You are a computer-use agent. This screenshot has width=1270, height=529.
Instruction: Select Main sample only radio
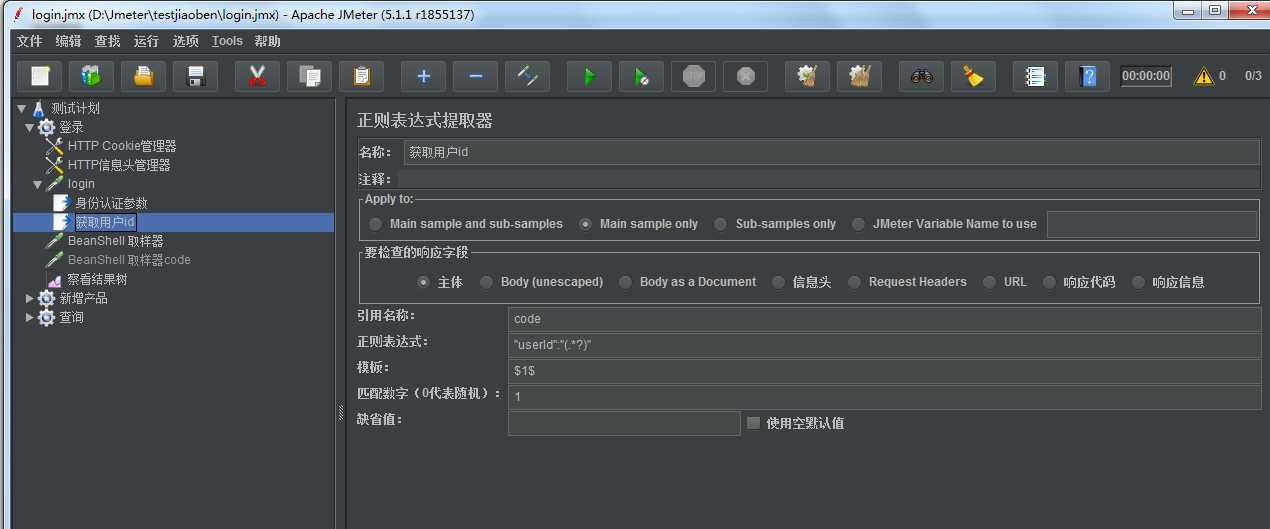click(585, 224)
